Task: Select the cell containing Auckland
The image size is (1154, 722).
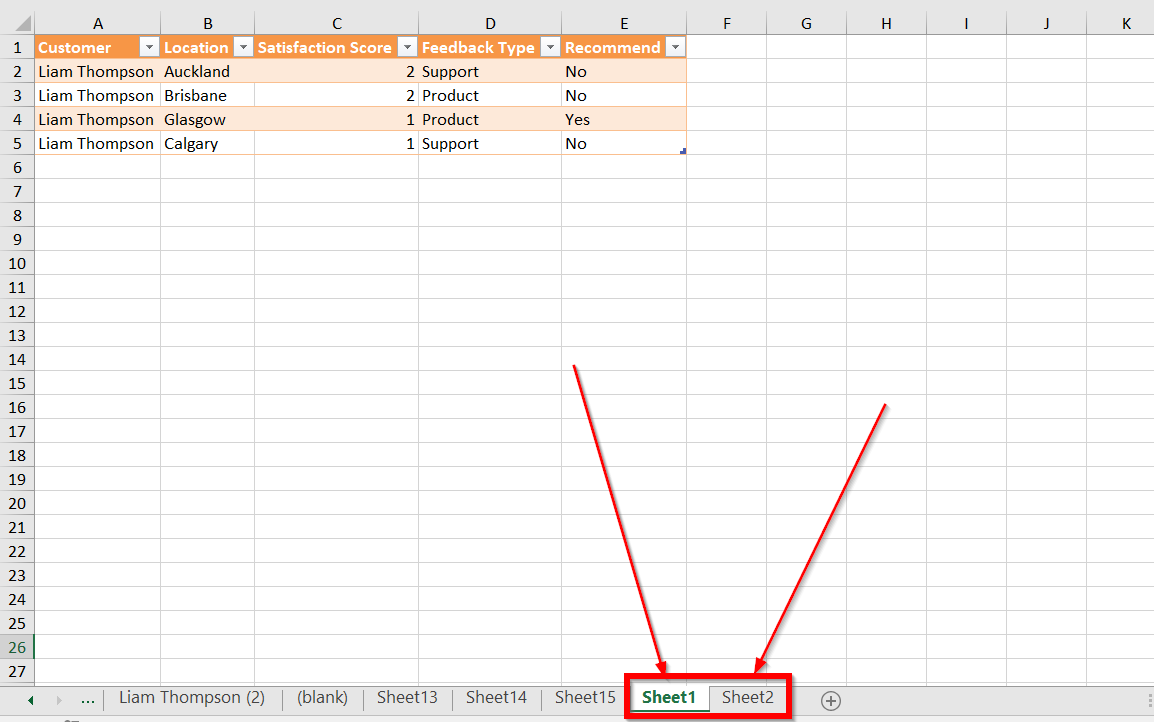Action: [208, 71]
